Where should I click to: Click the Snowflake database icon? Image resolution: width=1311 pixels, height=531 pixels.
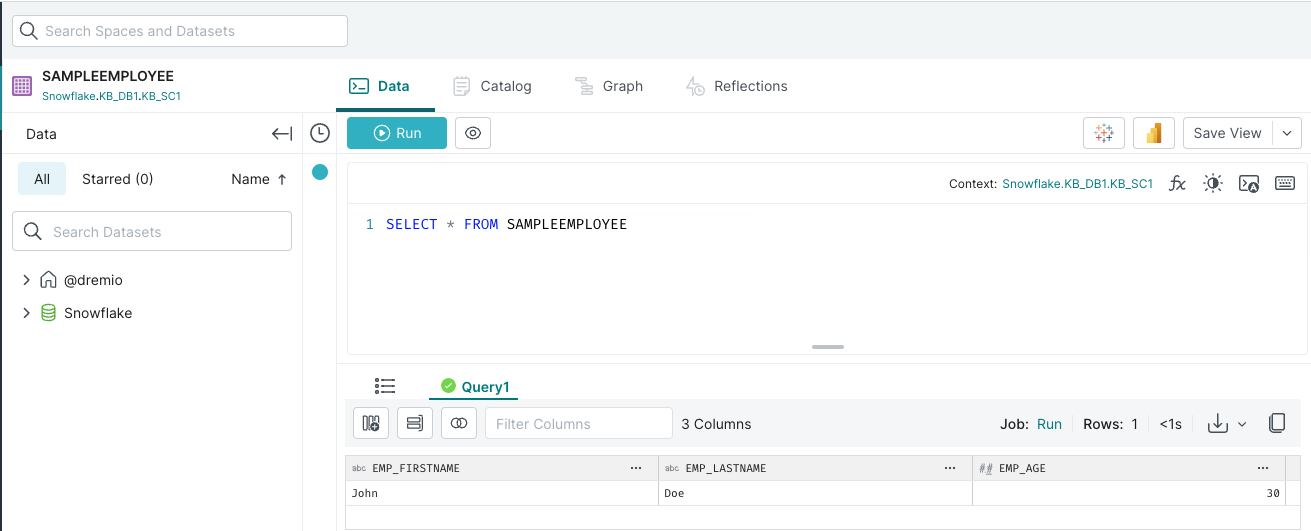48,313
